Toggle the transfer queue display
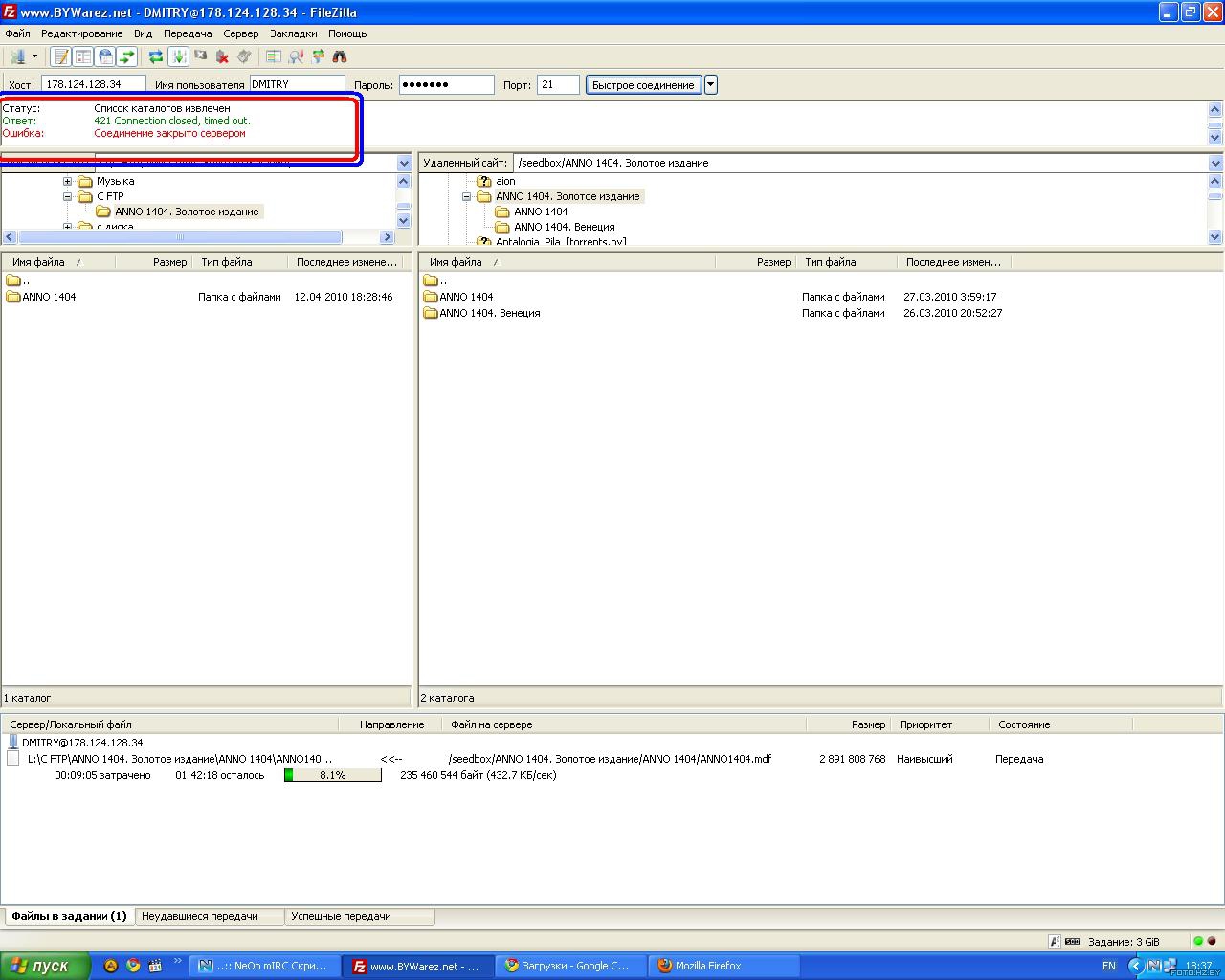Viewport: 1225px width, 980px height. pos(127,56)
